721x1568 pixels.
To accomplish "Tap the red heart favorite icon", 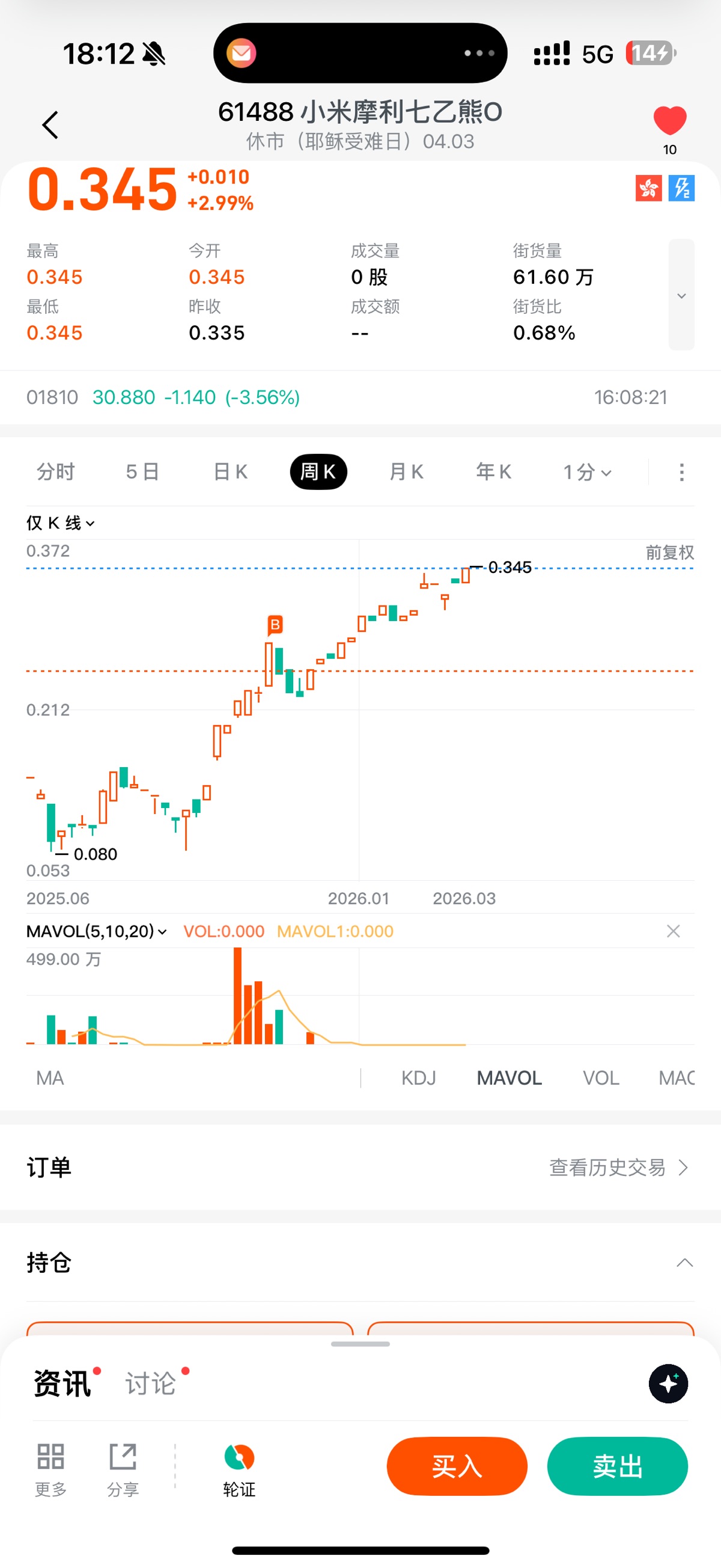I will [x=669, y=120].
